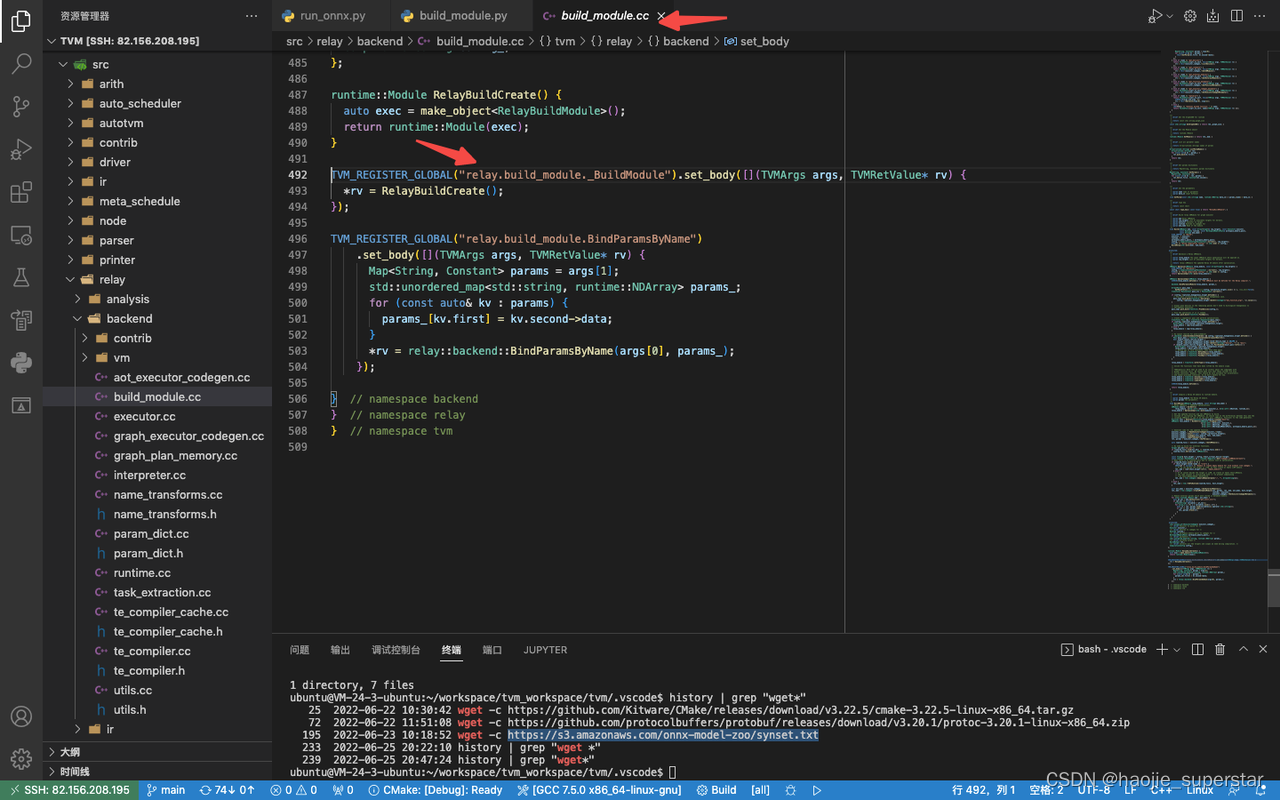This screenshot has height=800, width=1280.
Task: Close the build_module.cc tab
Action: [x=661, y=16]
